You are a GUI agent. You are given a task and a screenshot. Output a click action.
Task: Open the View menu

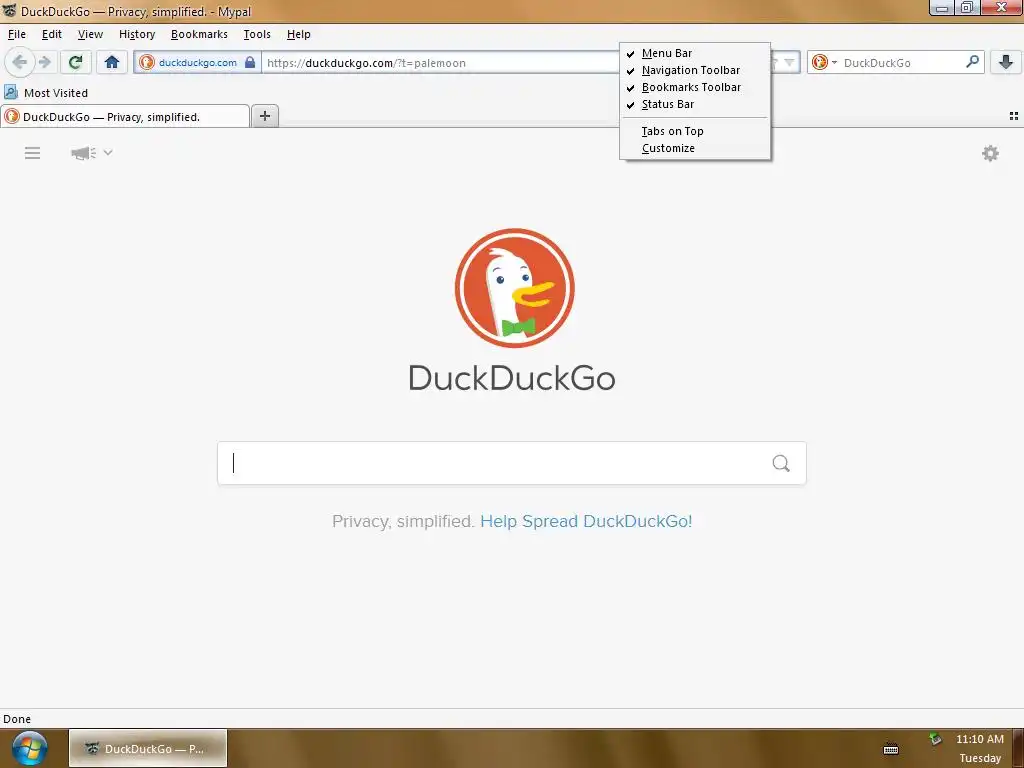(x=90, y=34)
